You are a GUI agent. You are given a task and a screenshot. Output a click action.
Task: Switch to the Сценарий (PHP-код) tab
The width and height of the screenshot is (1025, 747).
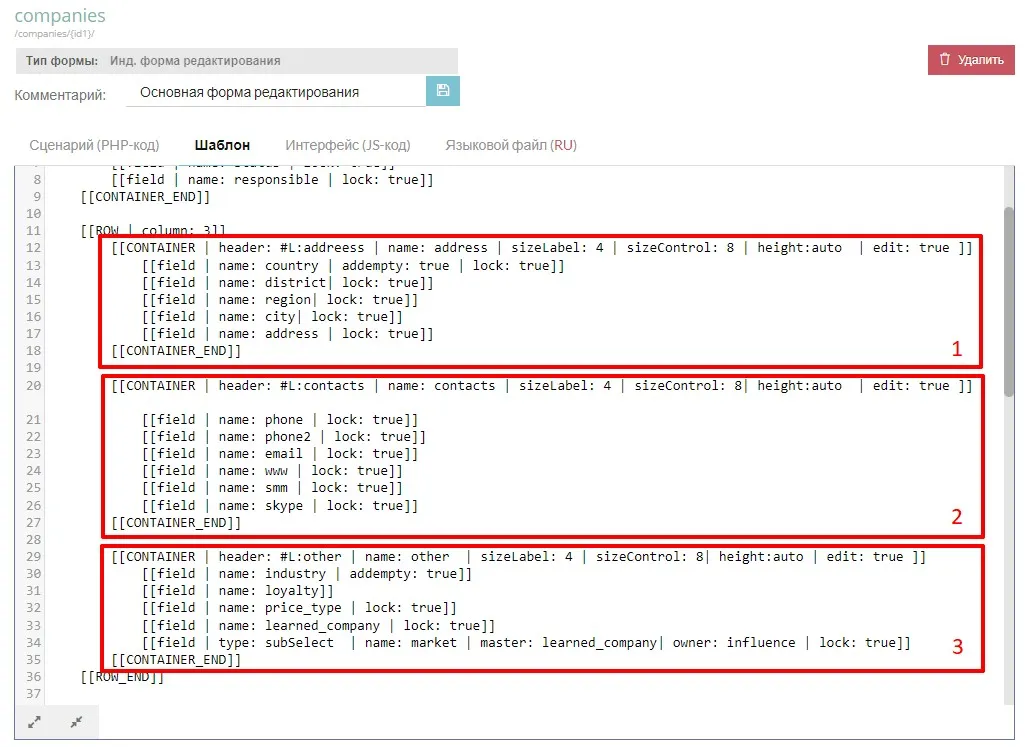click(94, 145)
